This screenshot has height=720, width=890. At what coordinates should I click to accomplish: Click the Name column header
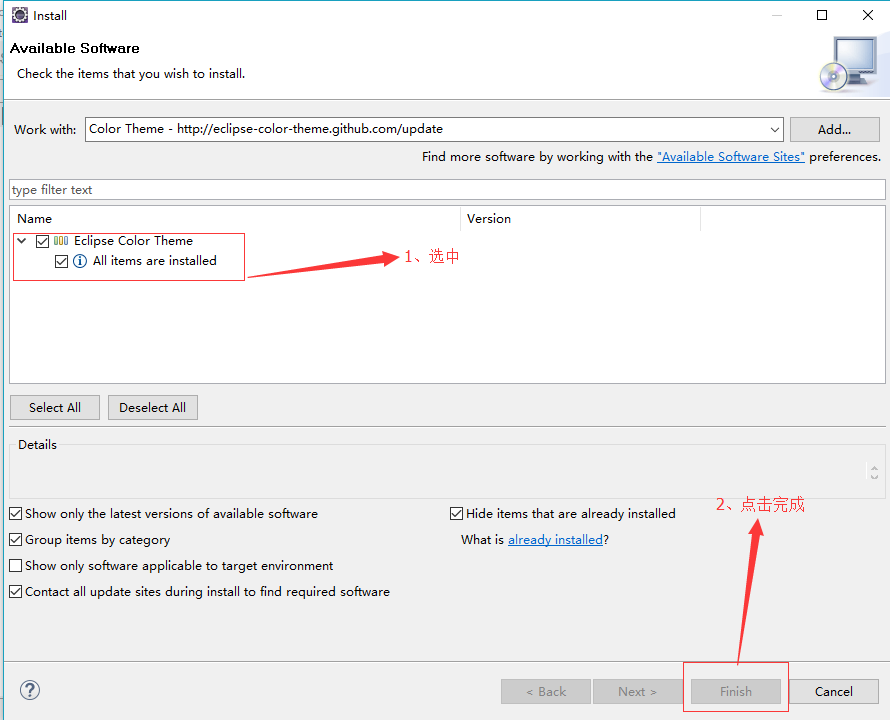pyautogui.click(x=235, y=219)
